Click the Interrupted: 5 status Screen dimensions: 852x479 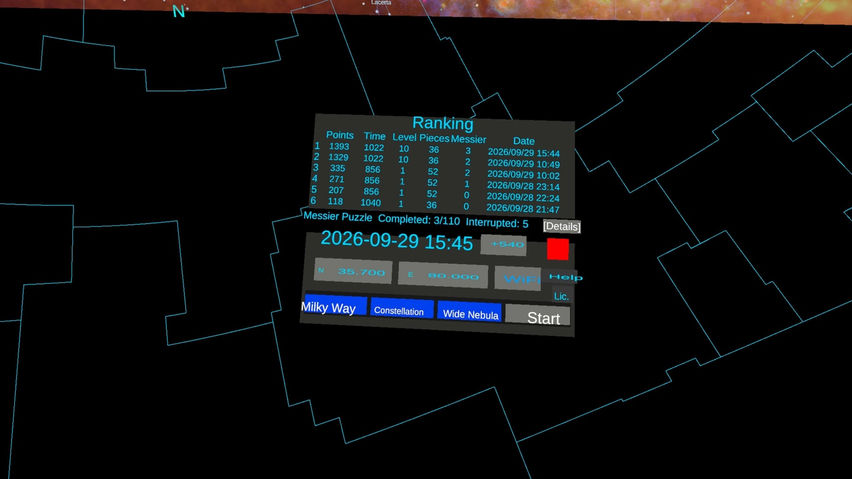coord(497,223)
